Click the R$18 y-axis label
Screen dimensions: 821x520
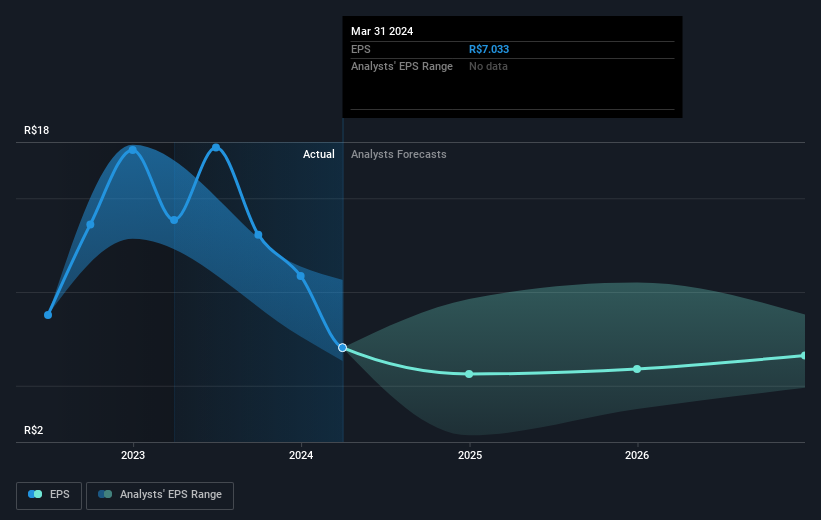(x=37, y=130)
